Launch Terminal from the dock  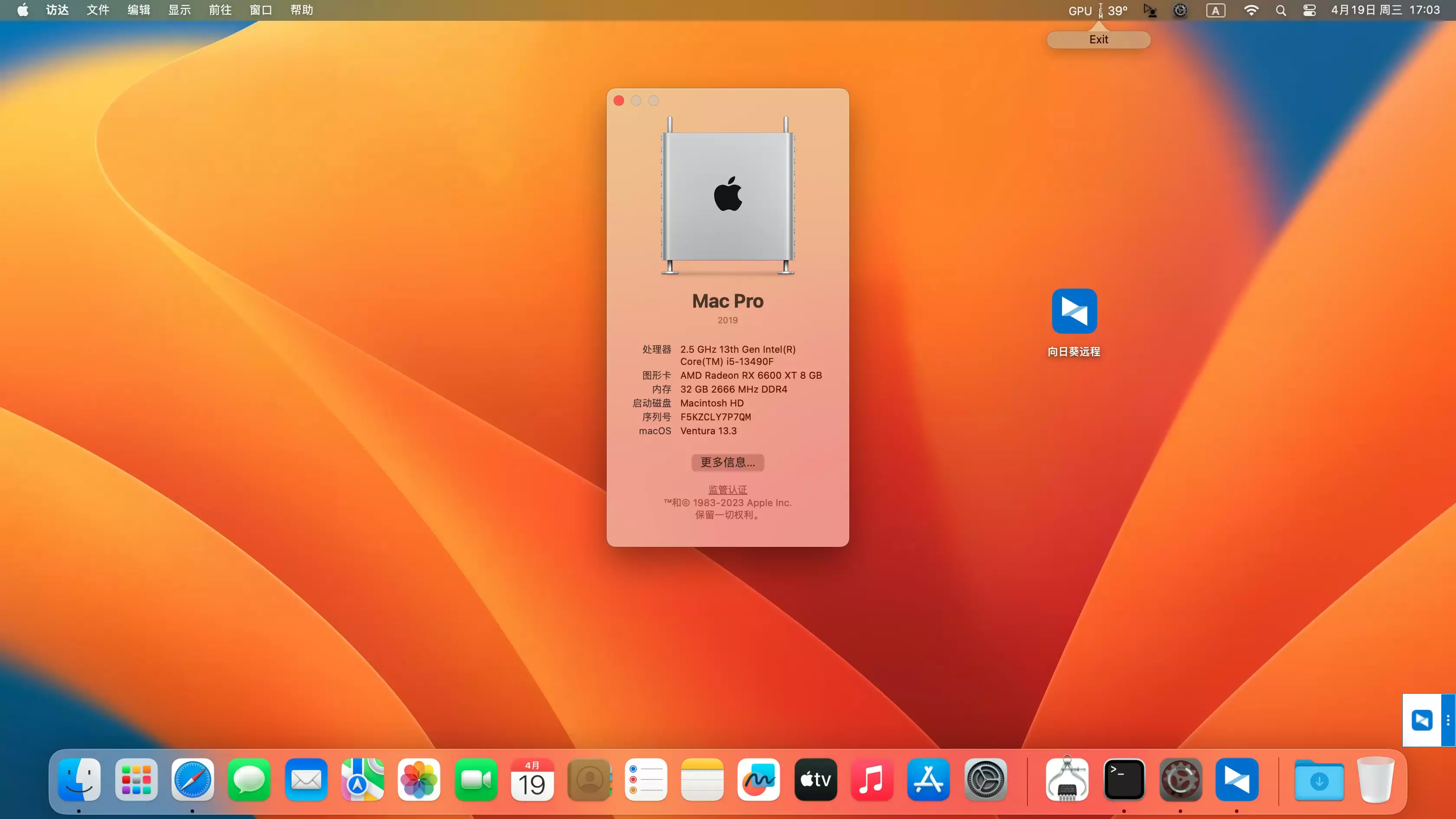point(1124,780)
